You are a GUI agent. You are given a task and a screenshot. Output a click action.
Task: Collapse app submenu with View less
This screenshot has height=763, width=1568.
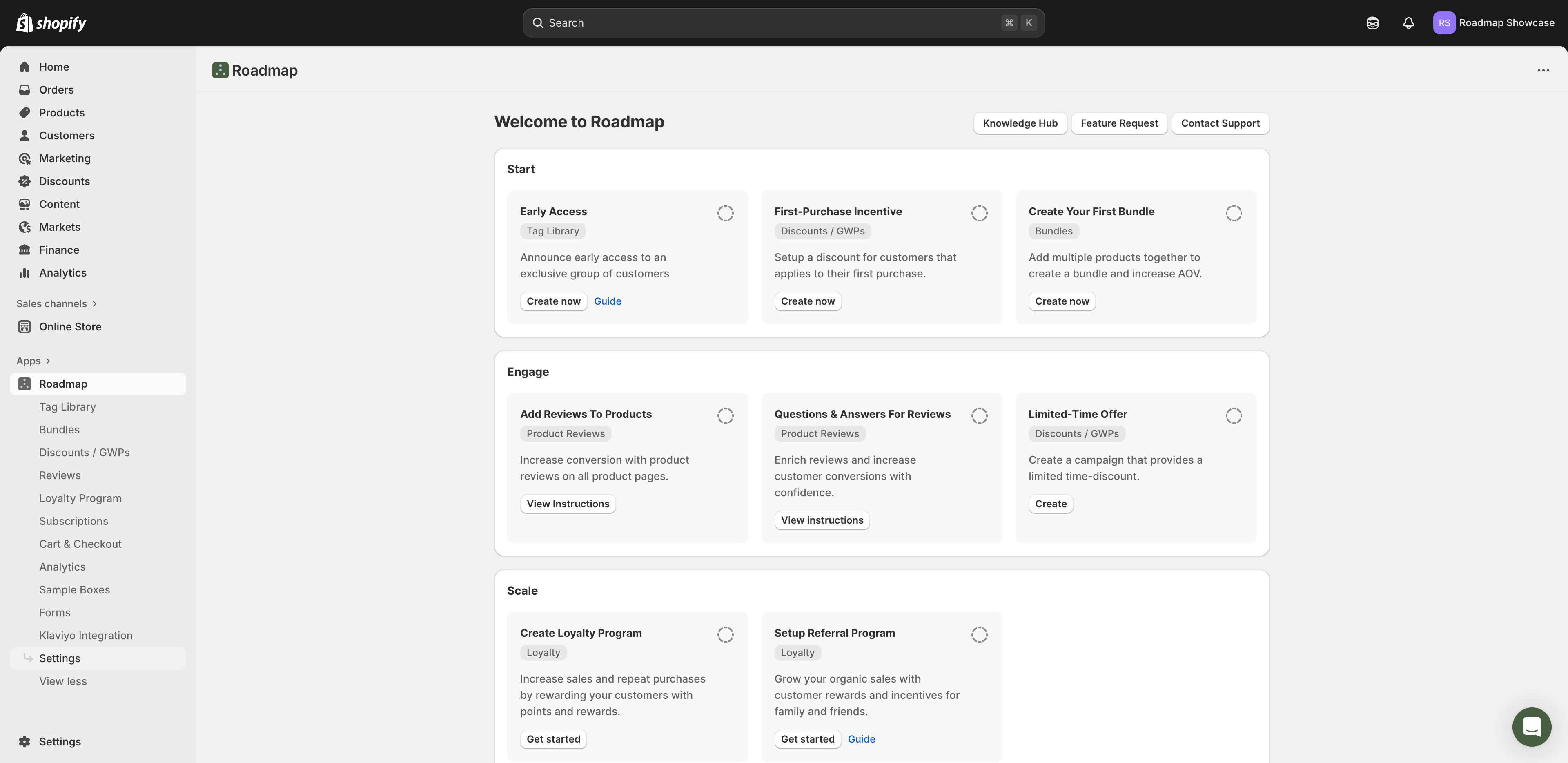(x=63, y=681)
